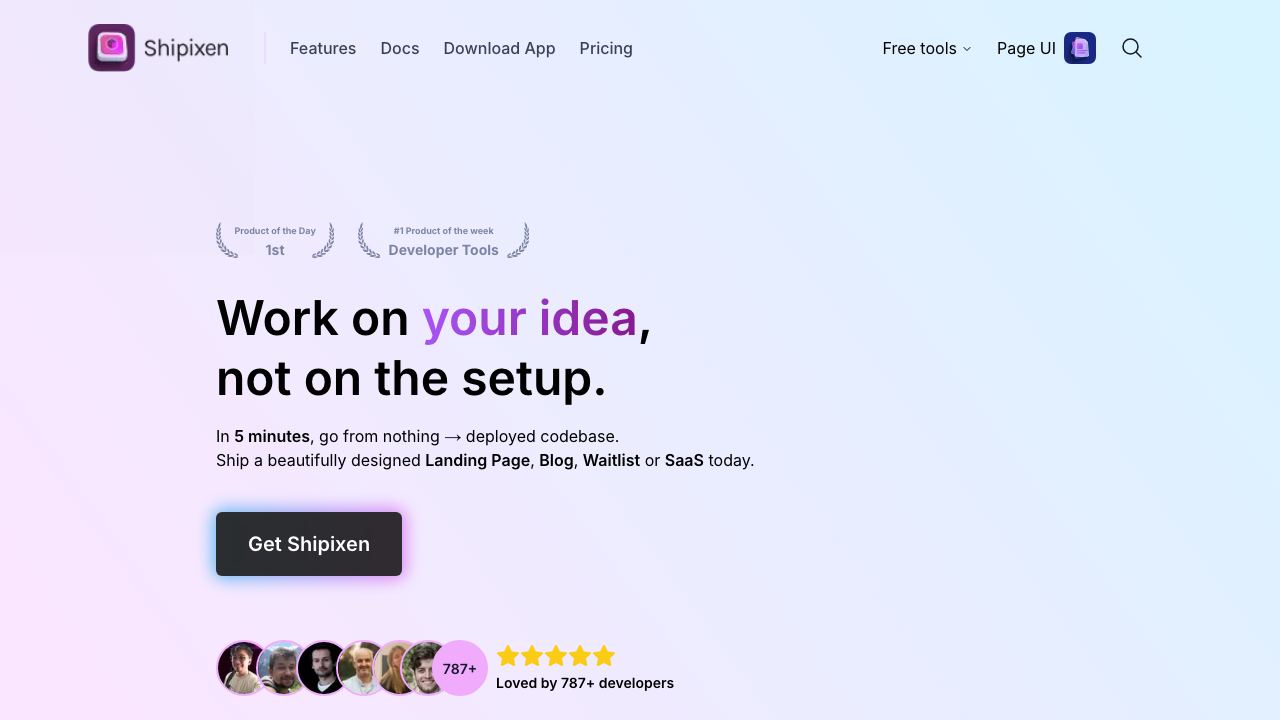Expand the Free tools dropdown
The image size is (1280, 720).
click(x=927, y=48)
